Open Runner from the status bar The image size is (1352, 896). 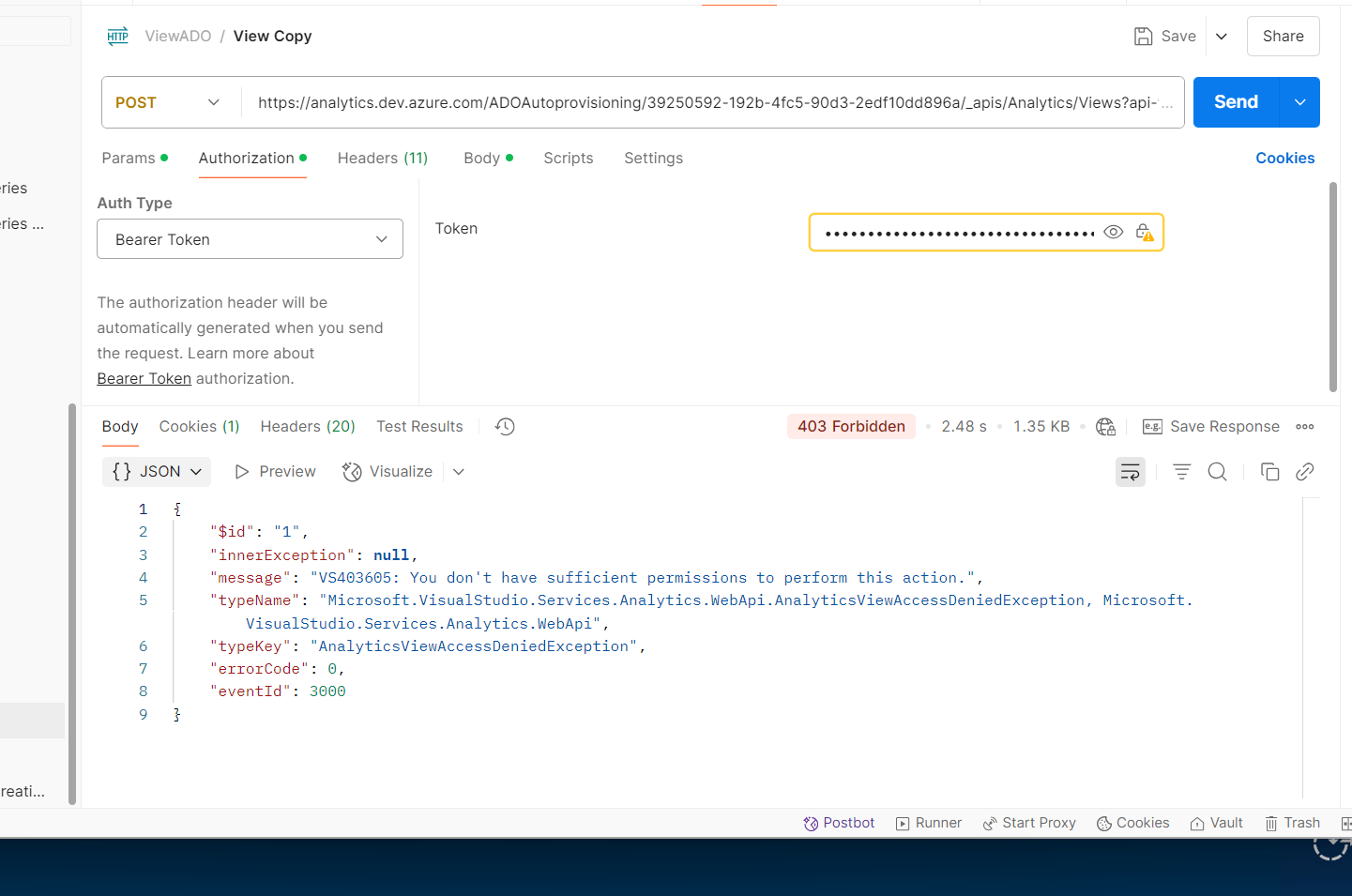[929, 823]
